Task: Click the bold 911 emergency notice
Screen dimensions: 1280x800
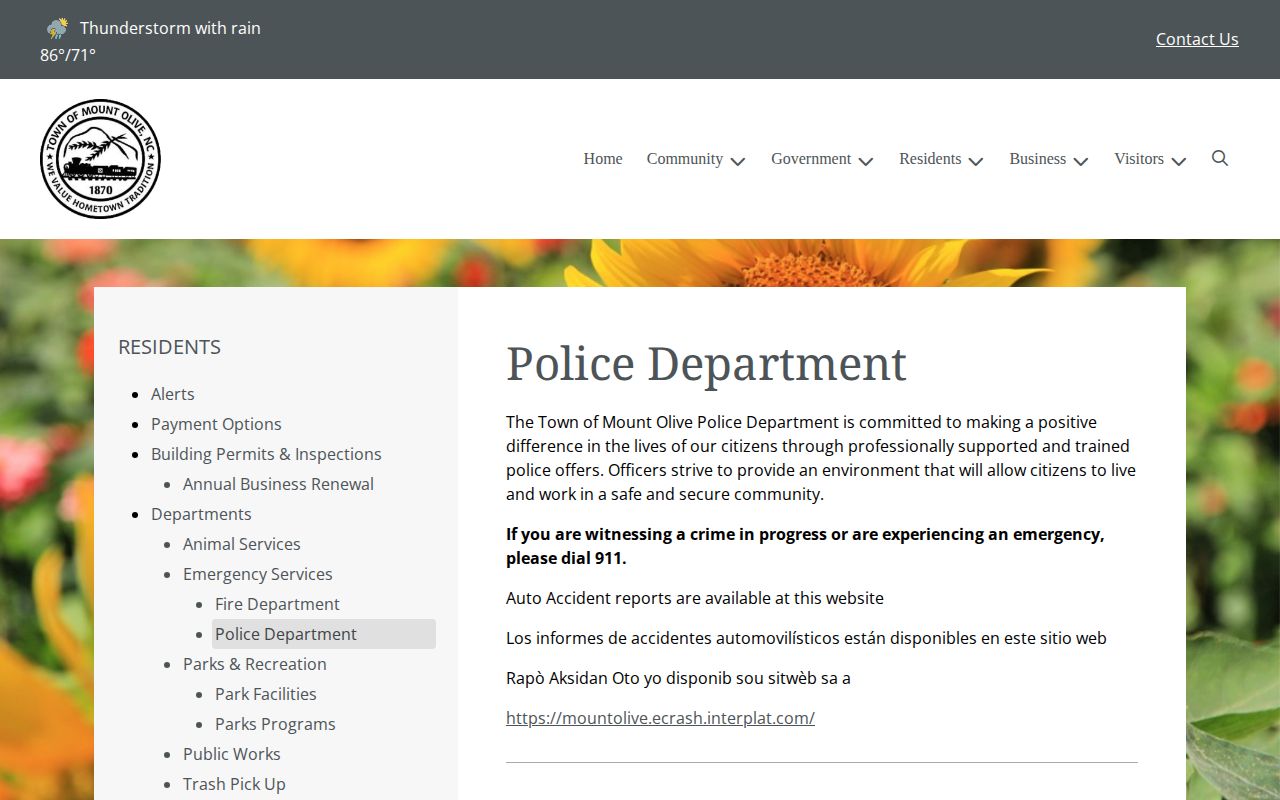Action: [x=805, y=546]
